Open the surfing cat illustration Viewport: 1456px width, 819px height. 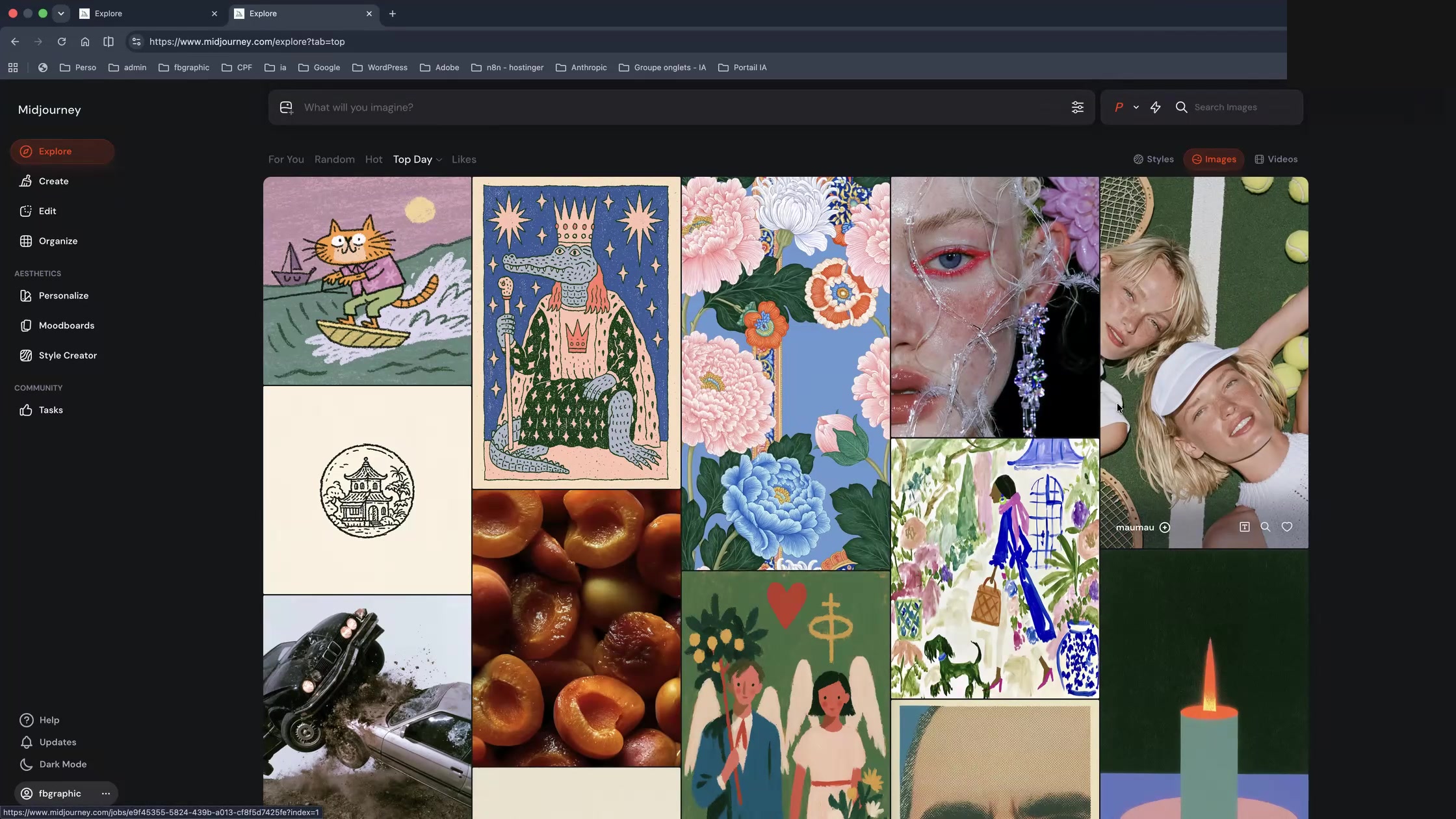click(367, 281)
